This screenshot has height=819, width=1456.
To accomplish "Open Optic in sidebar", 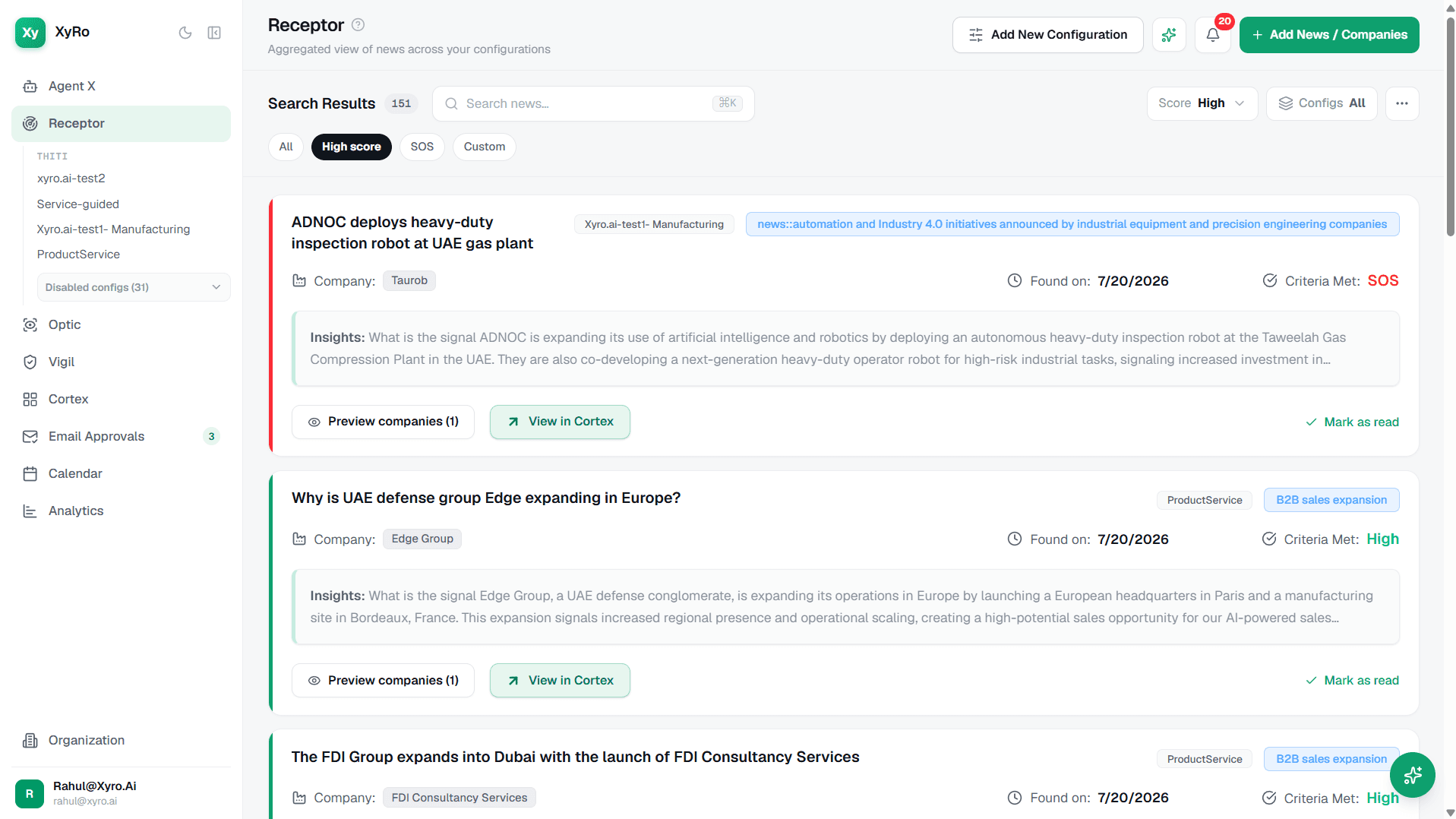I will click(x=121, y=324).
